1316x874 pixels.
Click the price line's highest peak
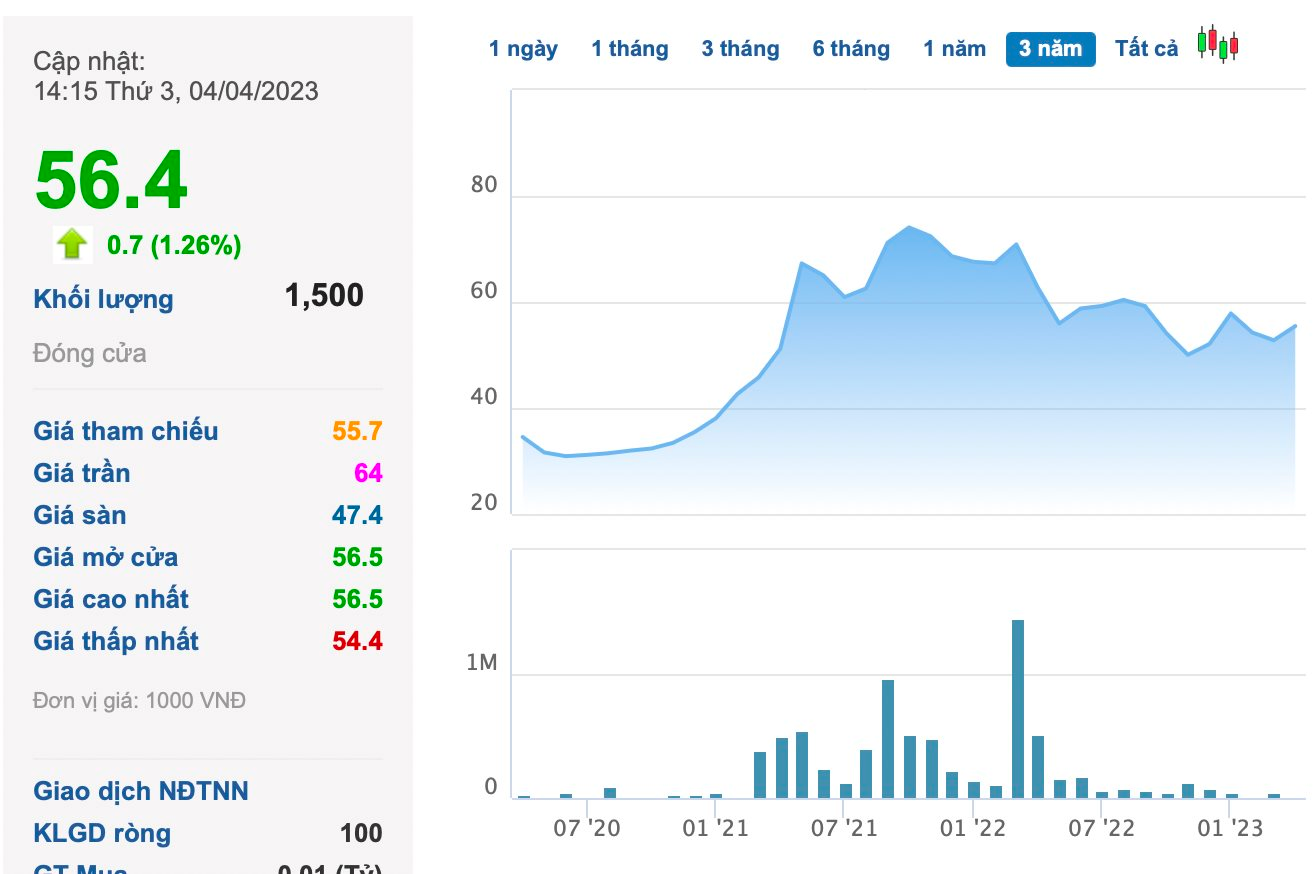[908, 227]
